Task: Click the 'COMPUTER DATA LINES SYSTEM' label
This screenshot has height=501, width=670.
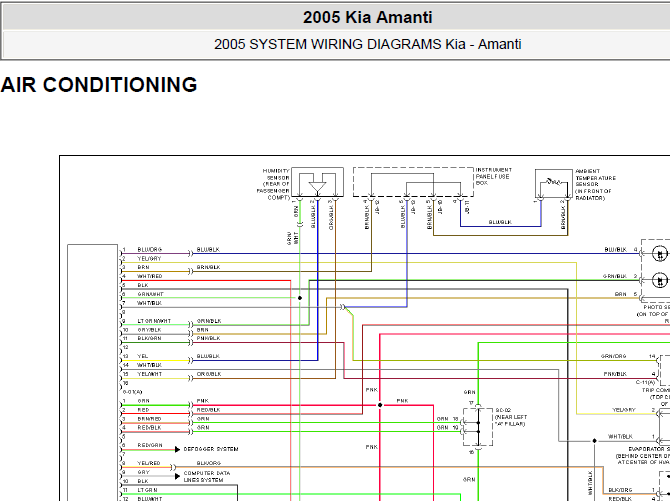Action: [207, 477]
